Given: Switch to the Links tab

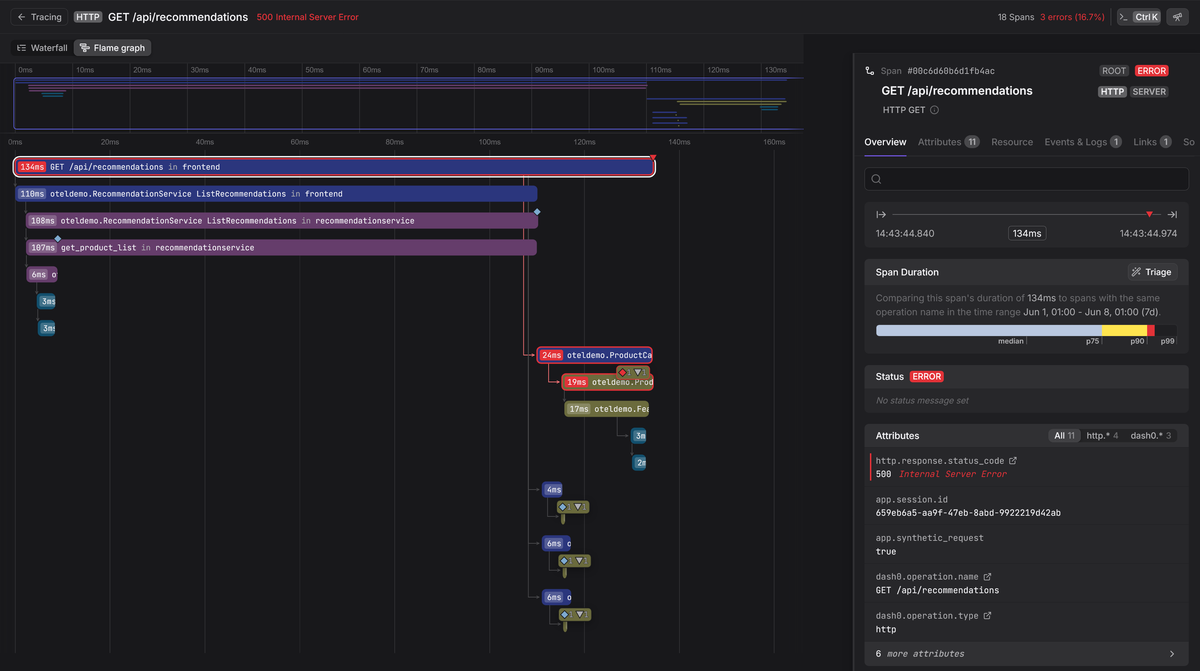Looking at the screenshot, I should coord(1152,142).
